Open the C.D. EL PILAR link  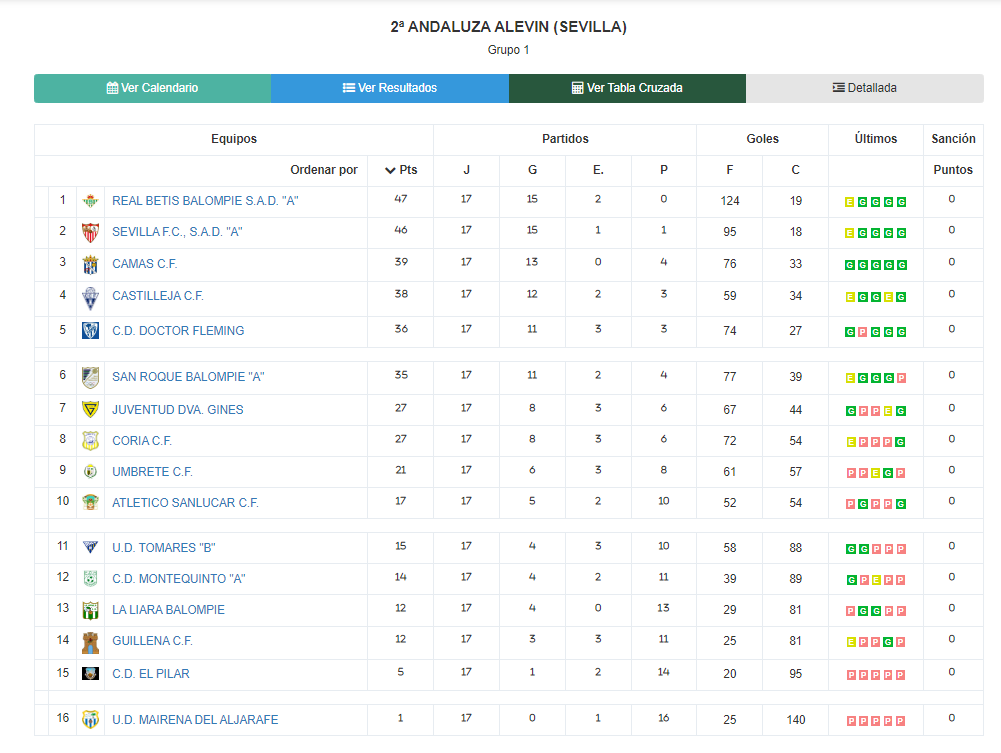coord(151,674)
